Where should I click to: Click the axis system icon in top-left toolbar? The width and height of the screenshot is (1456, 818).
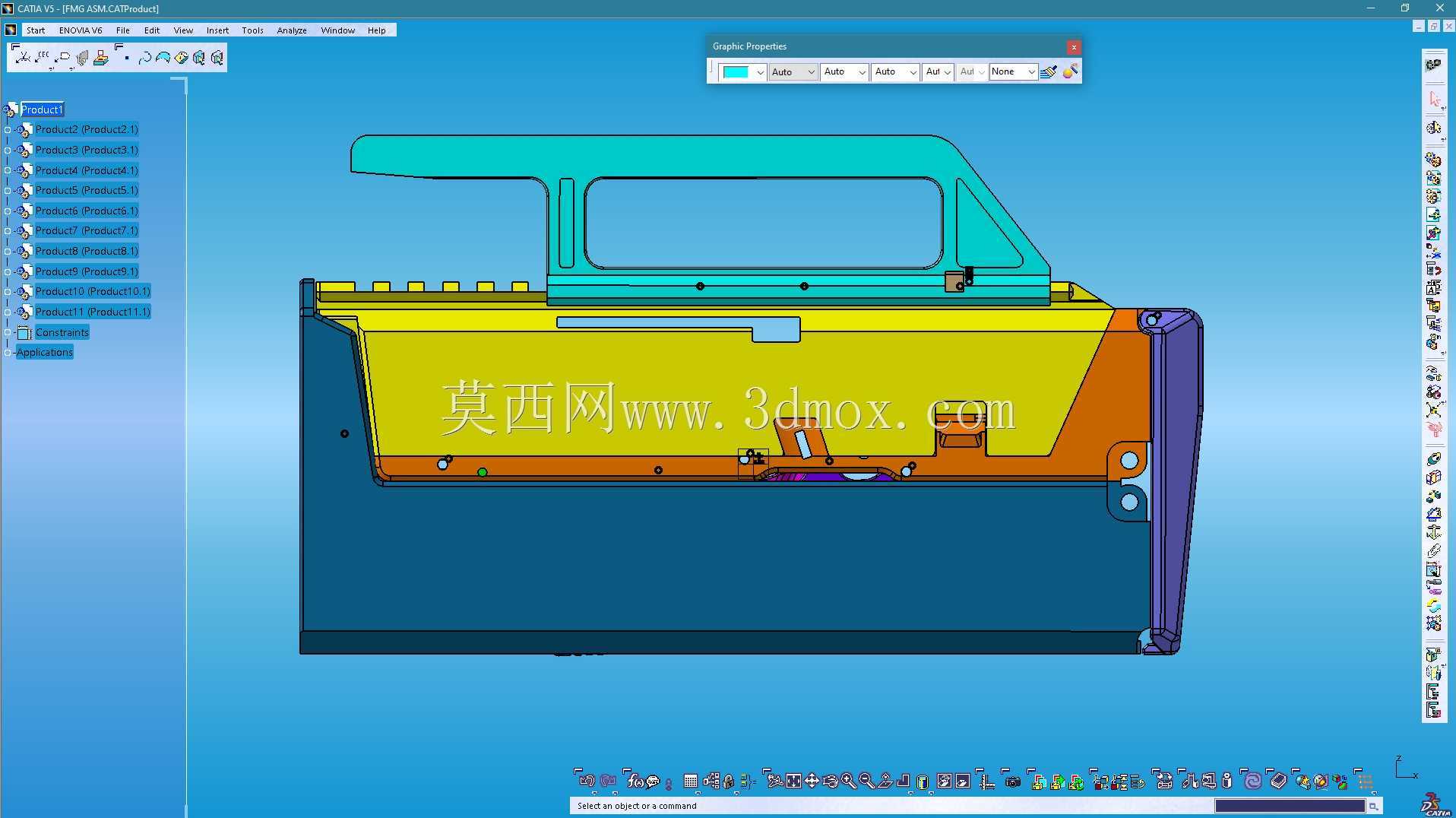tap(23, 58)
